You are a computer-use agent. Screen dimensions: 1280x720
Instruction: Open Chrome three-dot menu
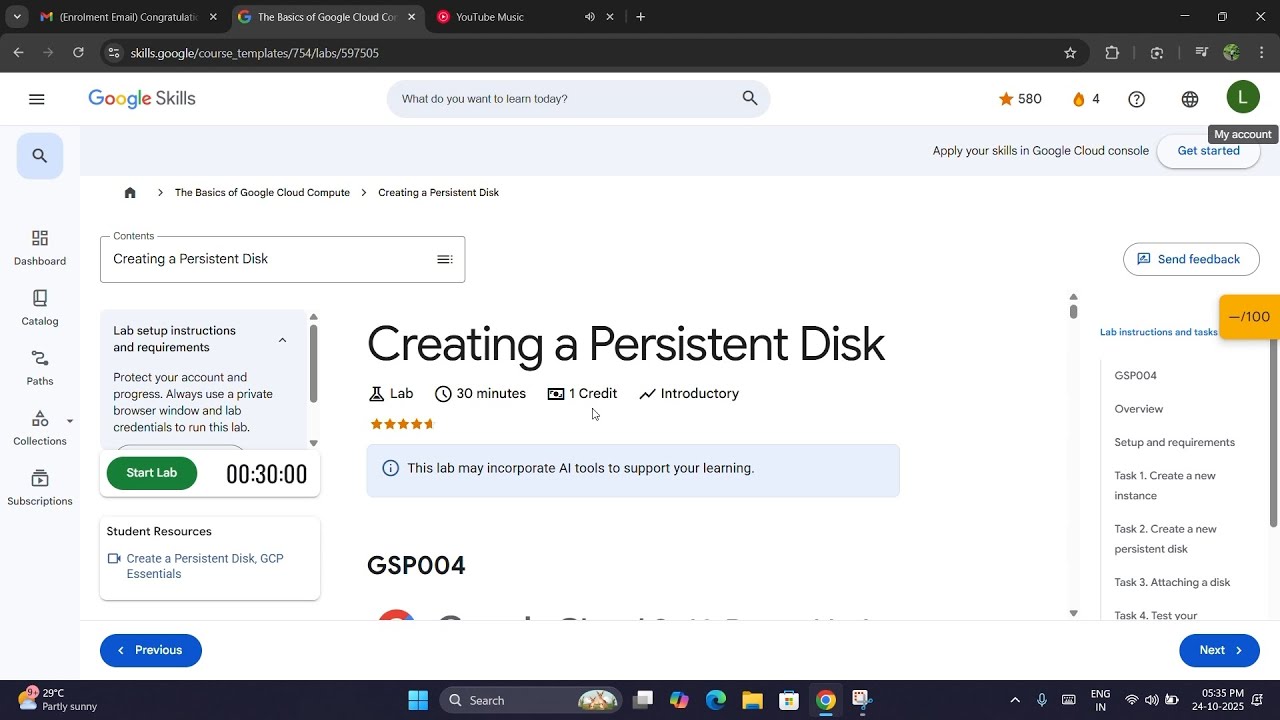pos(1262,53)
